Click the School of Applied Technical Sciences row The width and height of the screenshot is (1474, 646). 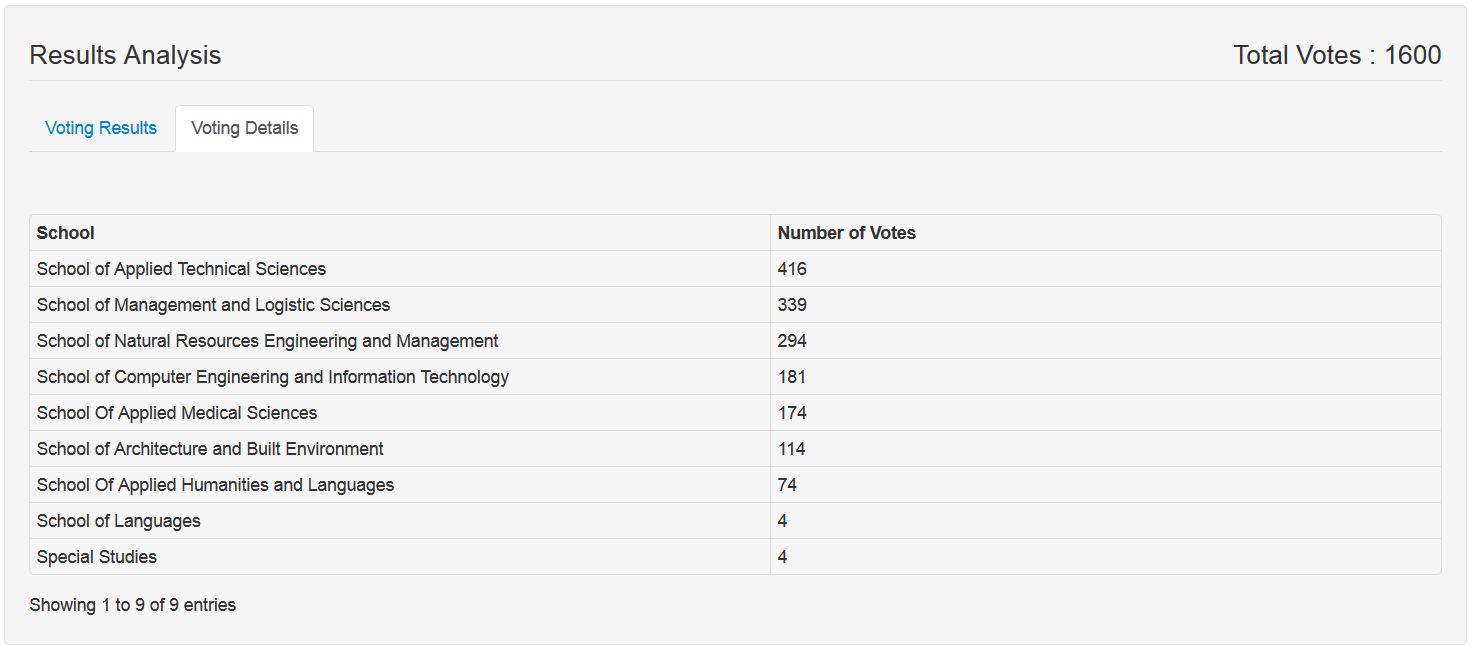point(181,269)
